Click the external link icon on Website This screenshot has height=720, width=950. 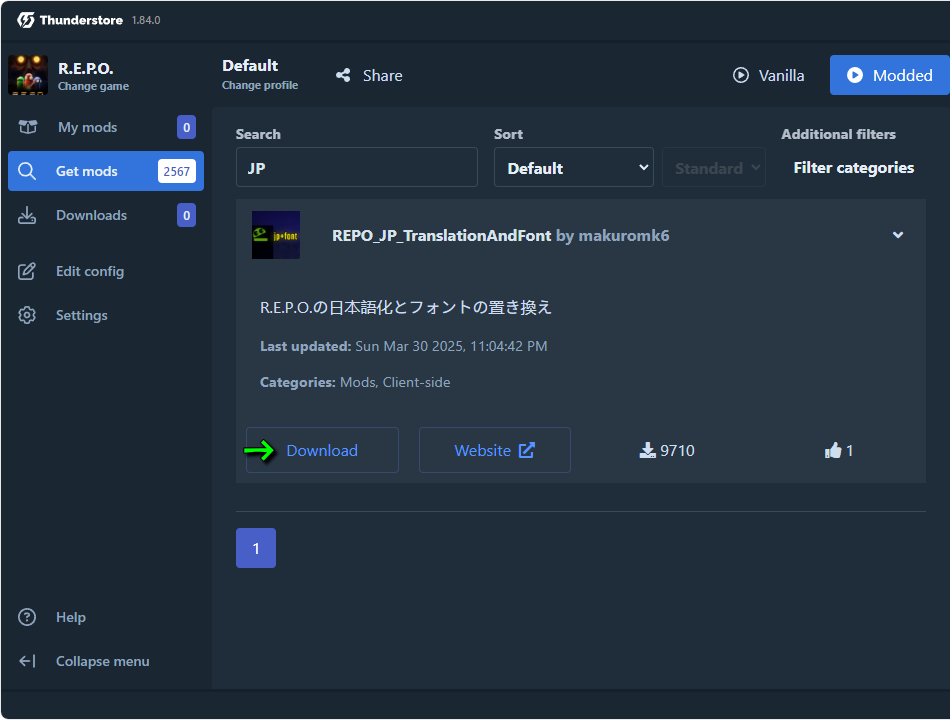526,450
